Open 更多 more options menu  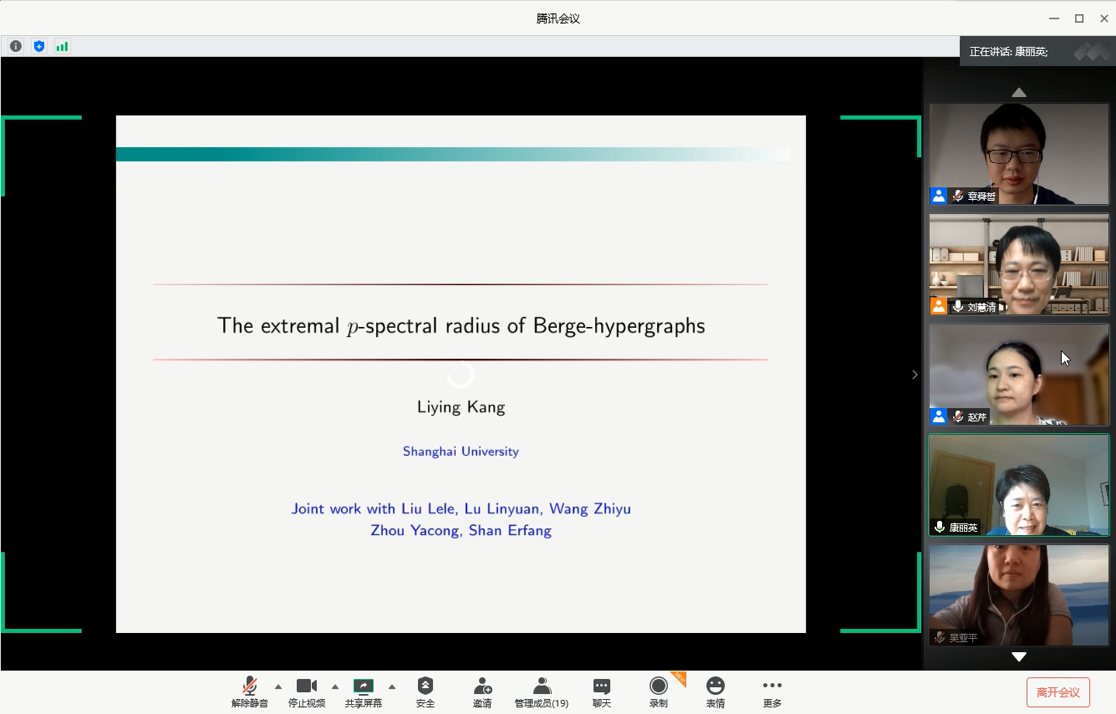click(x=772, y=690)
